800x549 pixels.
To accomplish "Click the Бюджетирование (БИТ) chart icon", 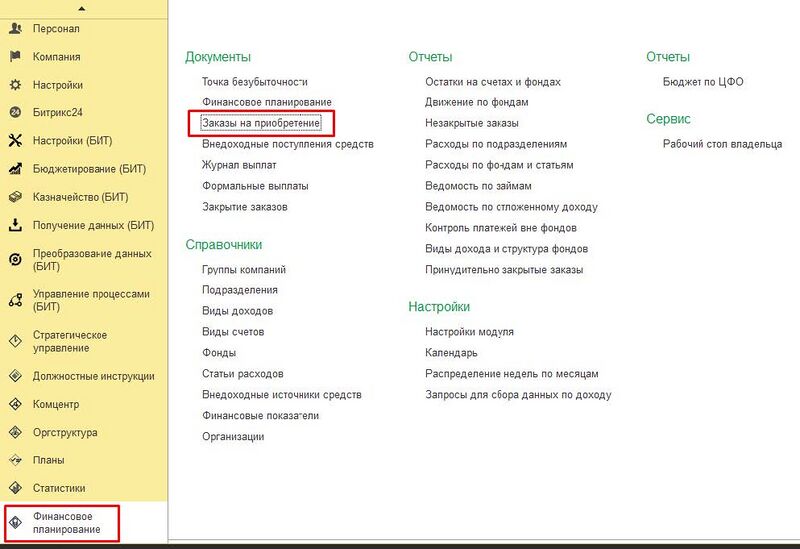I will [x=15, y=169].
